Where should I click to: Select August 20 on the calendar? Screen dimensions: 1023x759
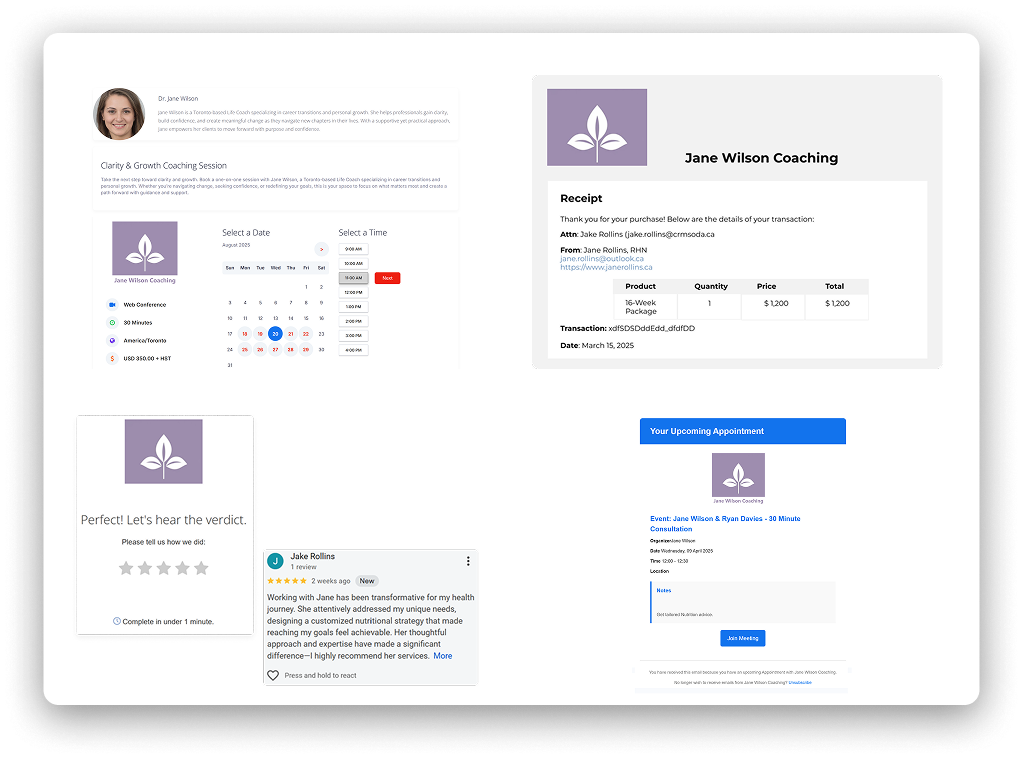276,333
